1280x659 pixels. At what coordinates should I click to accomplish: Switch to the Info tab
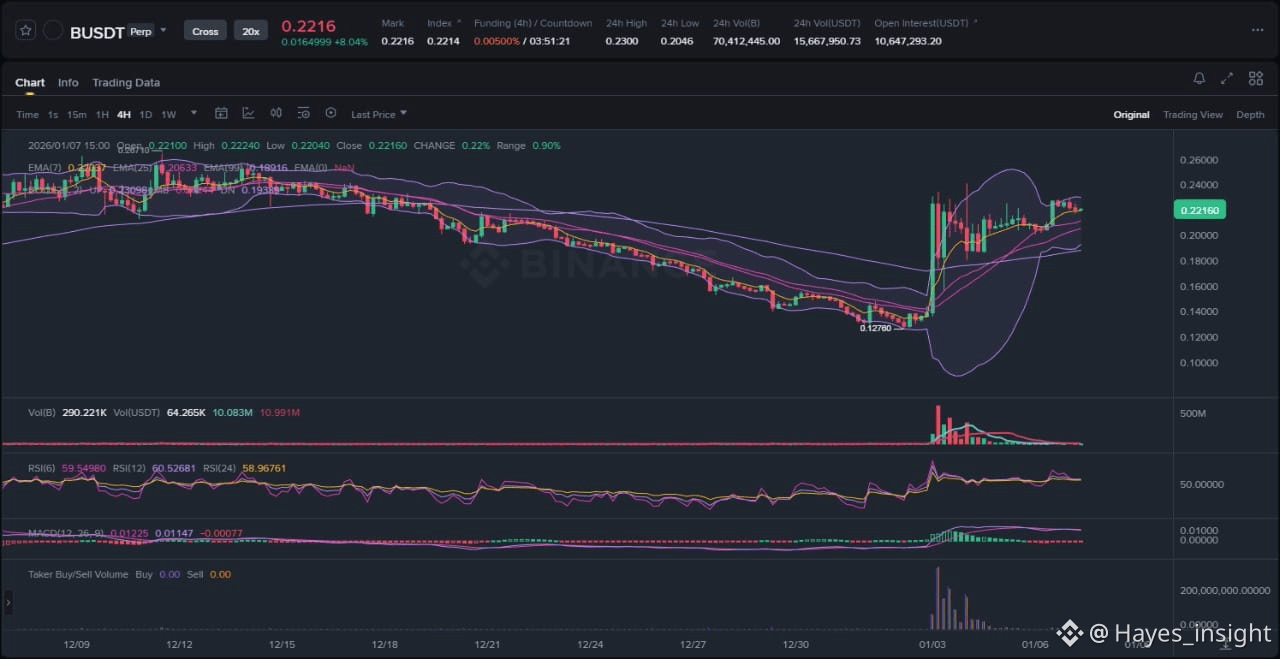(68, 83)
